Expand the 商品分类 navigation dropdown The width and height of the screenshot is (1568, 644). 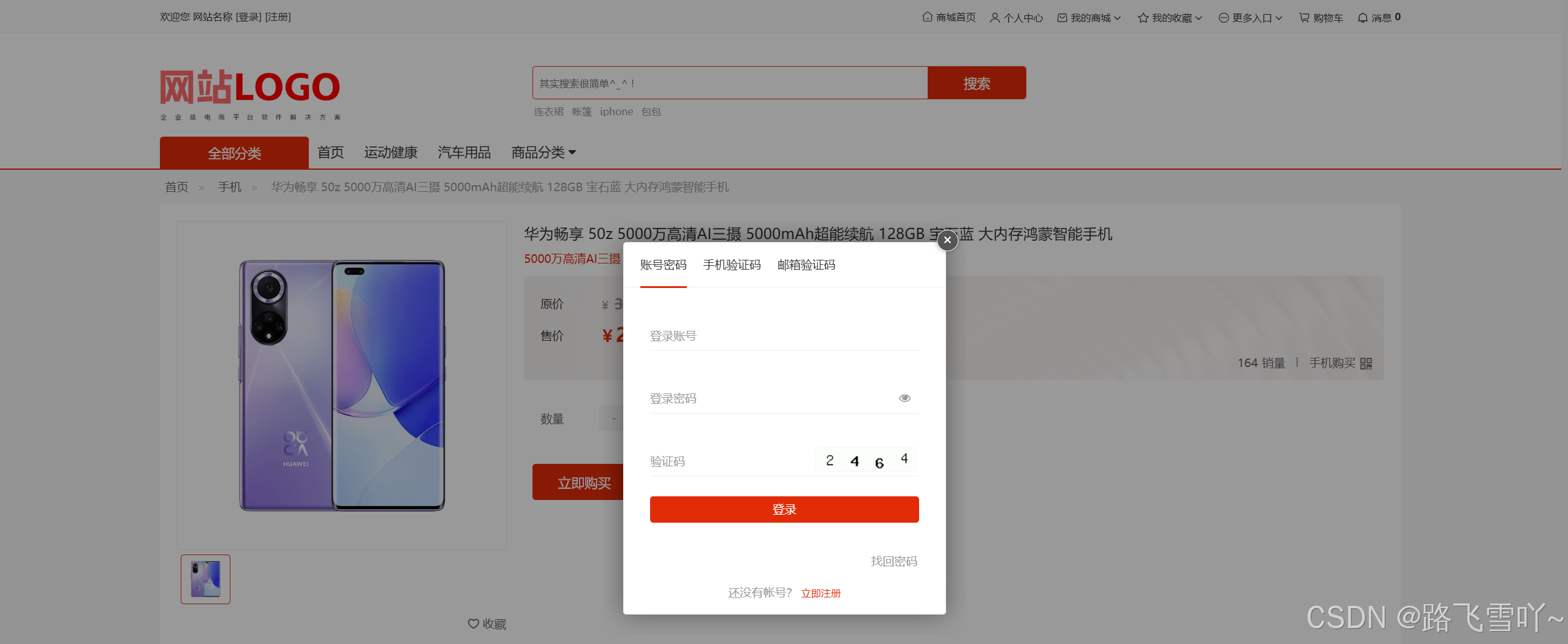point(543,152)
